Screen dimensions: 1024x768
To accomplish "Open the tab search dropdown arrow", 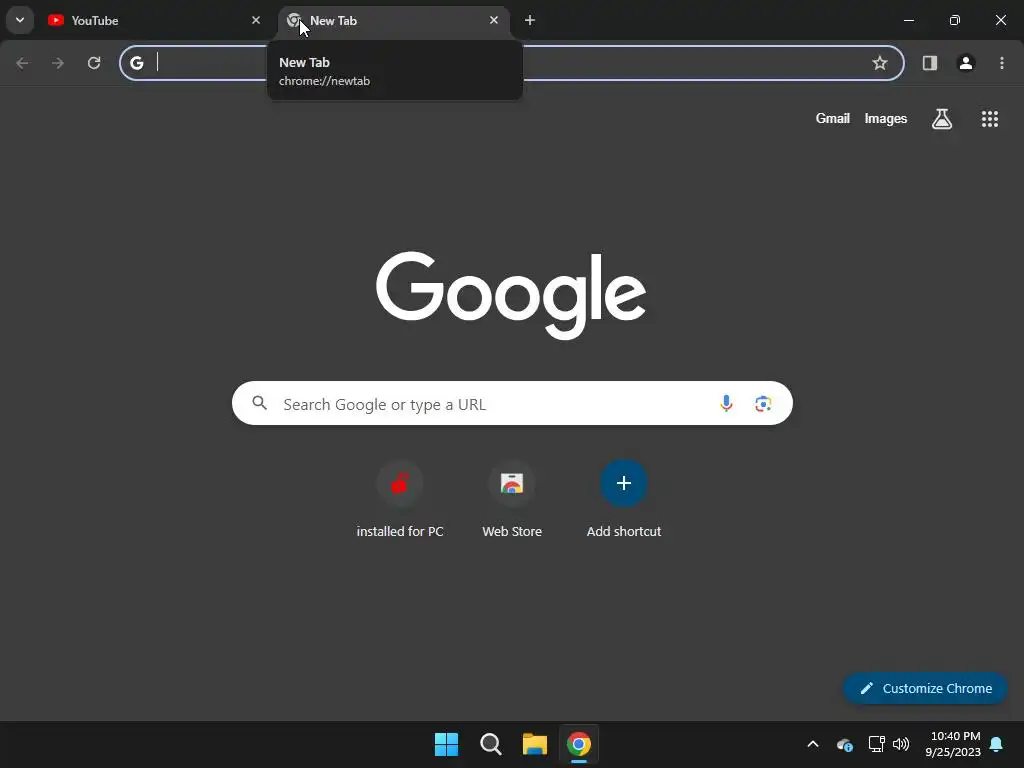I will point(20,20).
